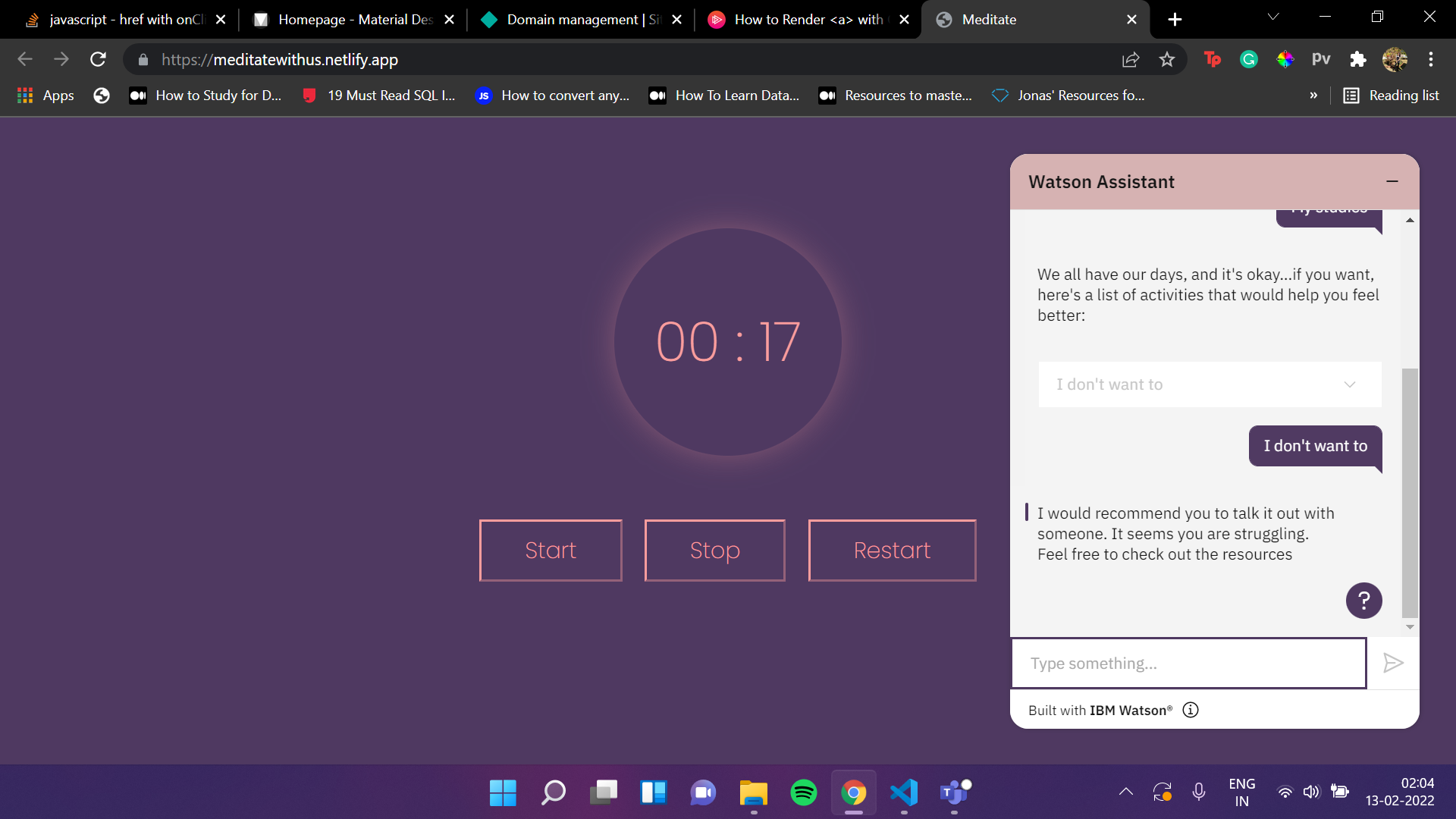Expand the "I don't want to" dropdown
Viewport: 1456px width, 819px height.
point(1210,384)
